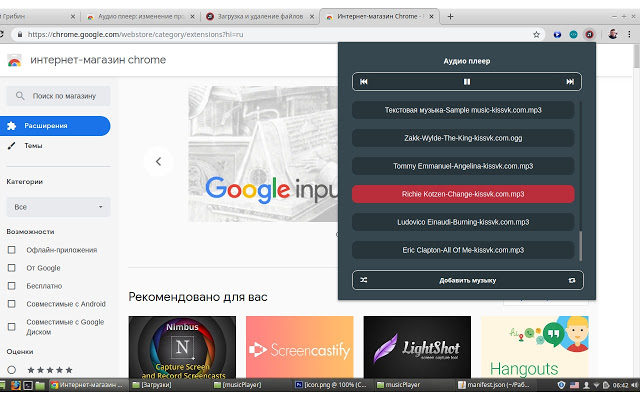The image size is (640, 400).
Task: View site security lock info
Action: [19, 35]
